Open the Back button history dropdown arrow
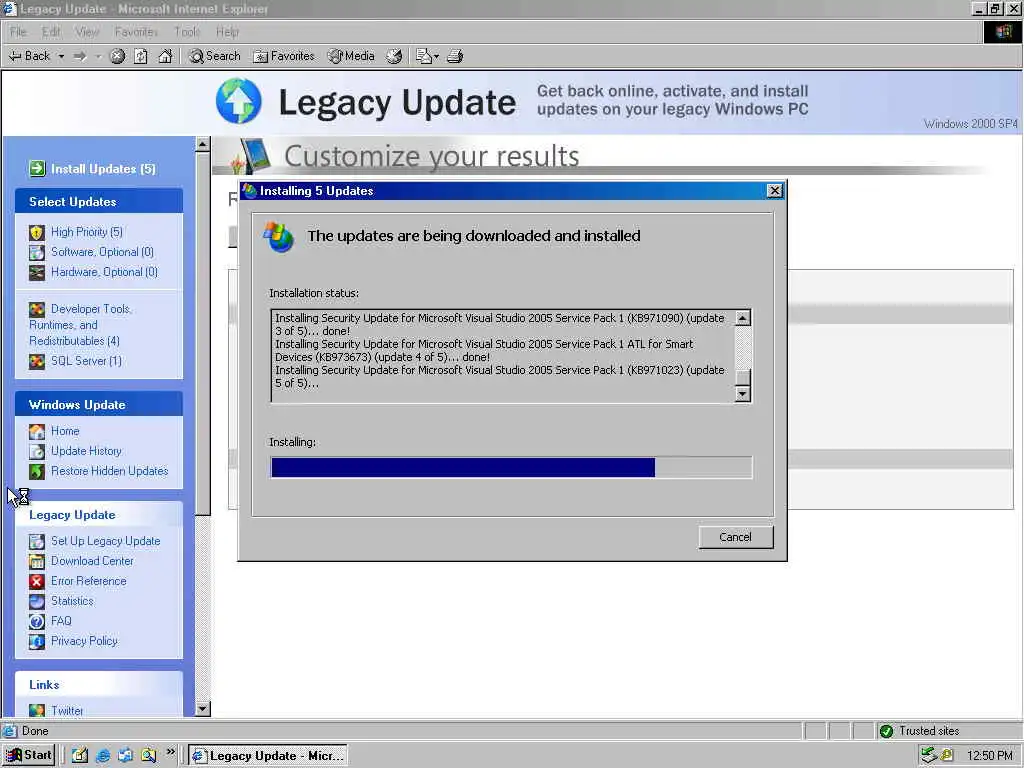The width and height of the screenshot is (1024, 768). 61,57
